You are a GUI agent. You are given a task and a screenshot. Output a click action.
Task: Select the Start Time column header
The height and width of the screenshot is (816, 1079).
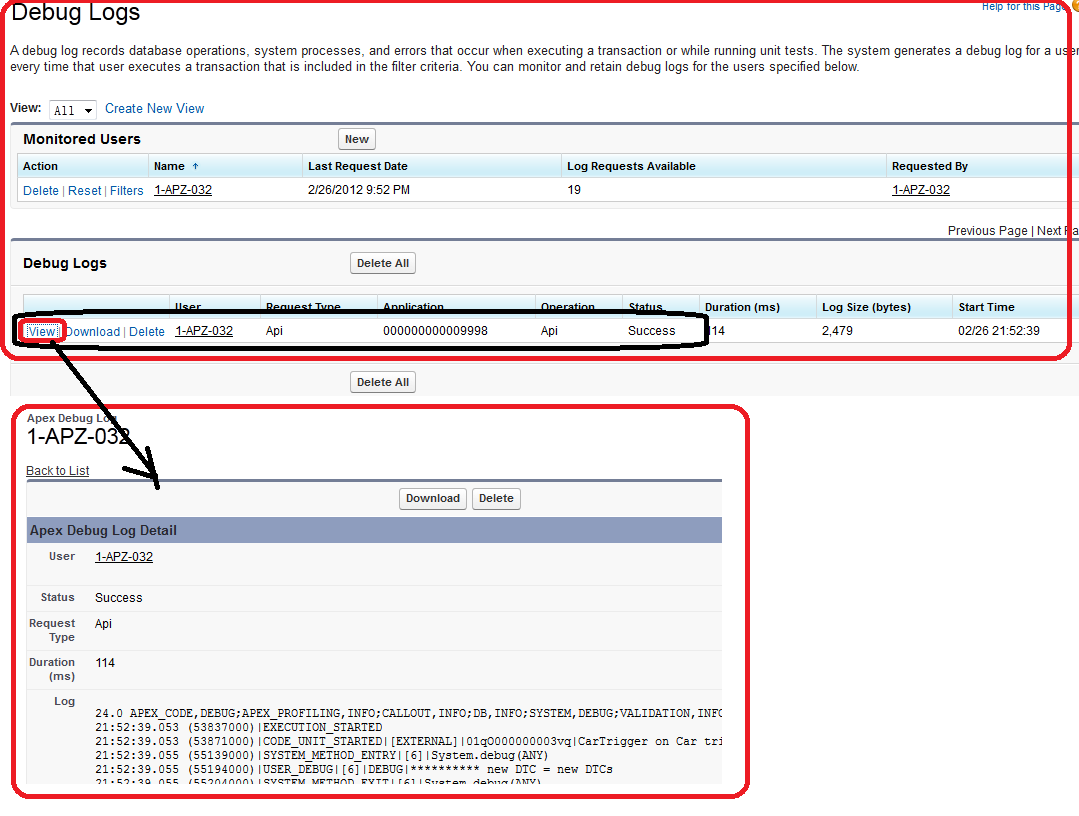point(986,308)
